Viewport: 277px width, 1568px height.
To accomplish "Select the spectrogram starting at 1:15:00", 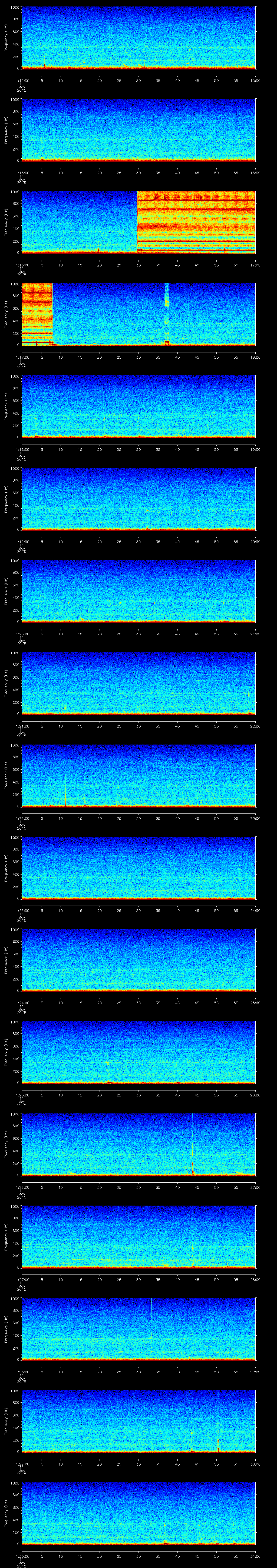I will coord(139,130).
